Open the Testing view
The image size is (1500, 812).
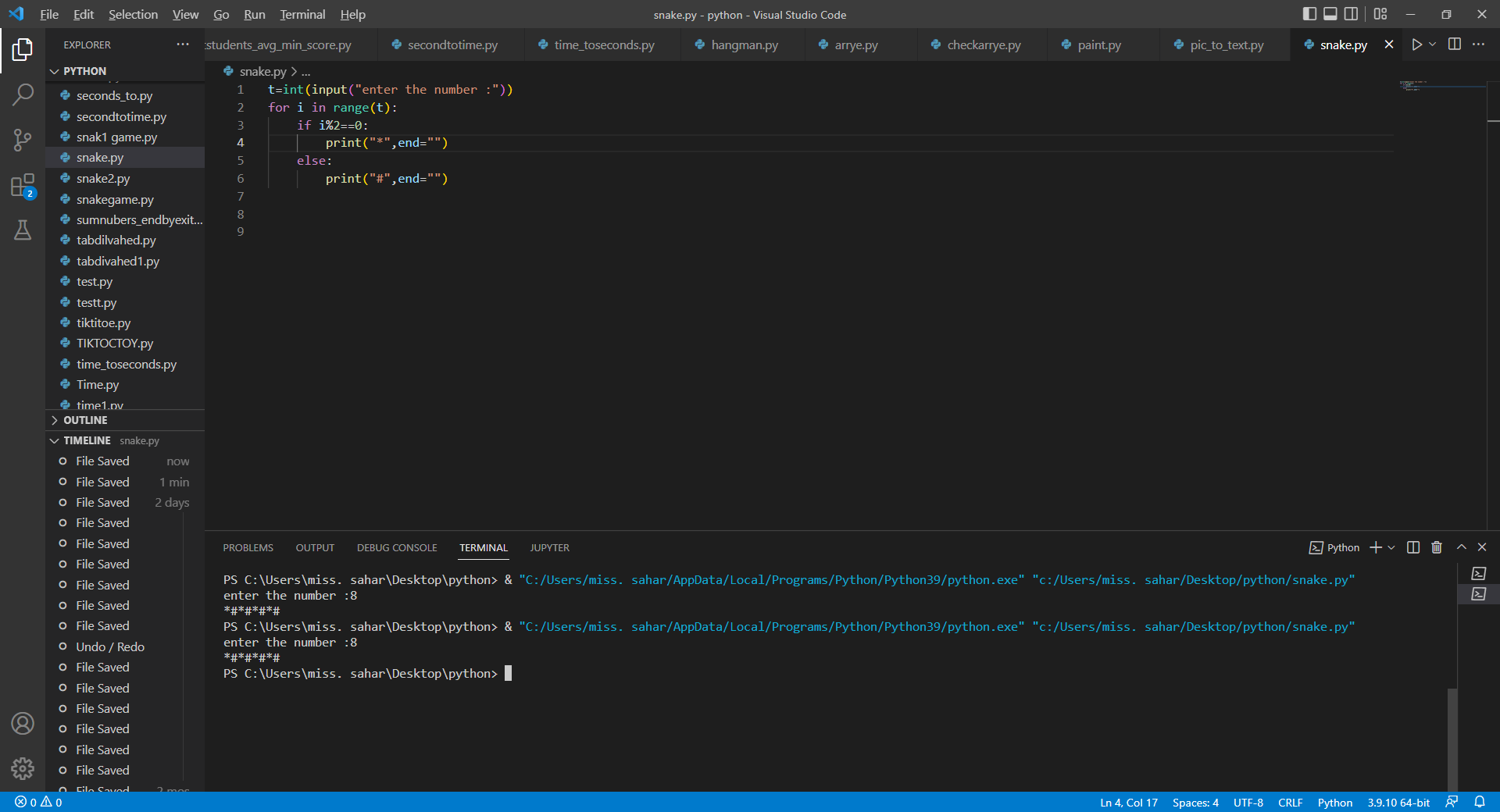tap(23, 230)
